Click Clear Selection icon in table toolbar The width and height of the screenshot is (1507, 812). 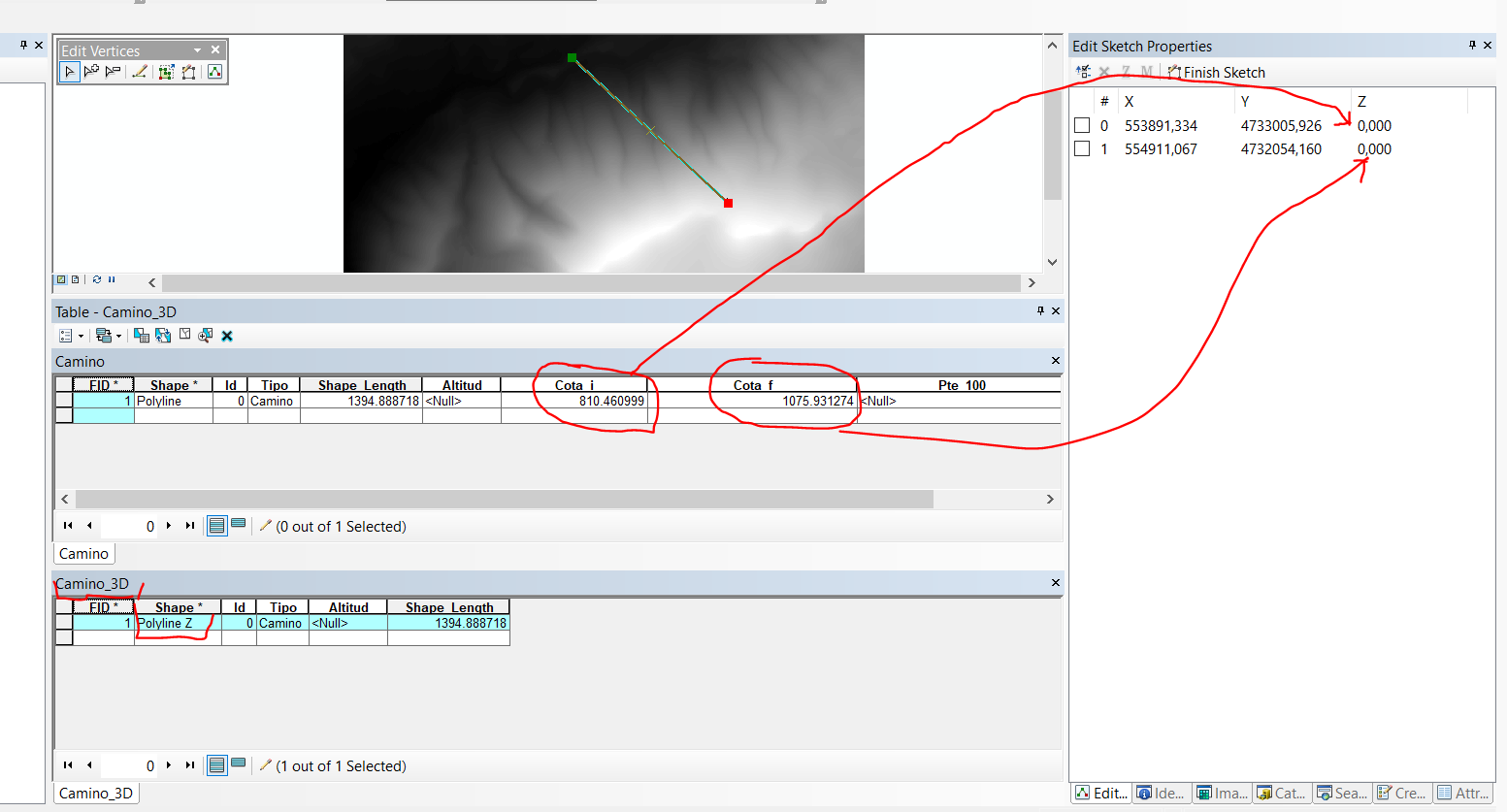184,335
